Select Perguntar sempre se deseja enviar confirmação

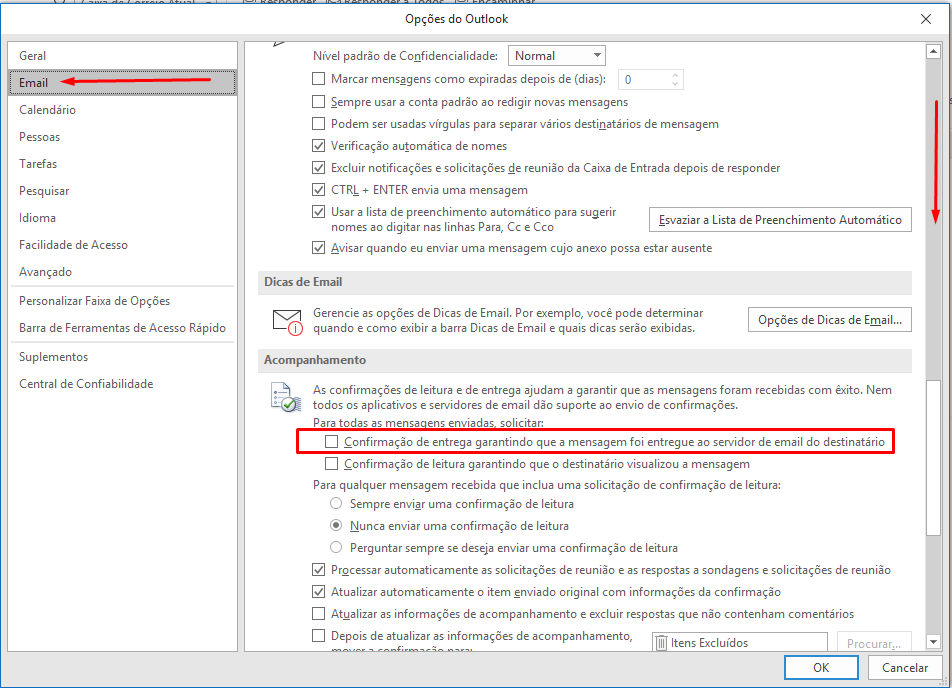pyautogui.click(x=336, y=547)
